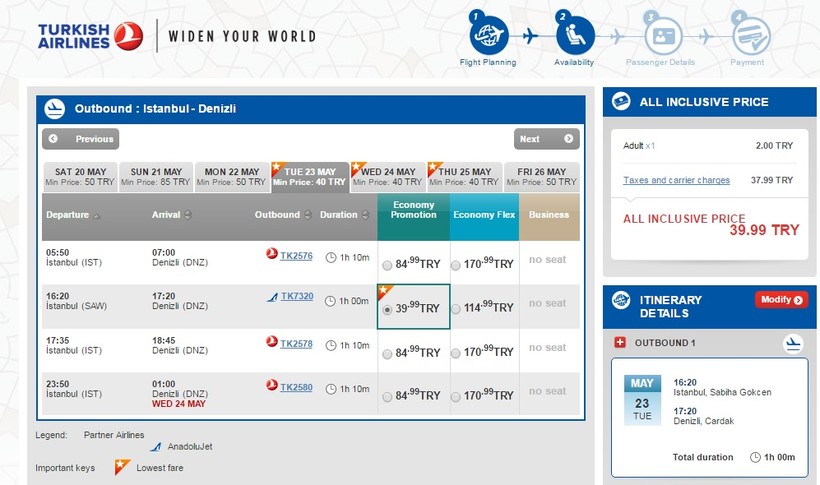Click the red WED 24 MAY arrival note

tap(179, 404)
